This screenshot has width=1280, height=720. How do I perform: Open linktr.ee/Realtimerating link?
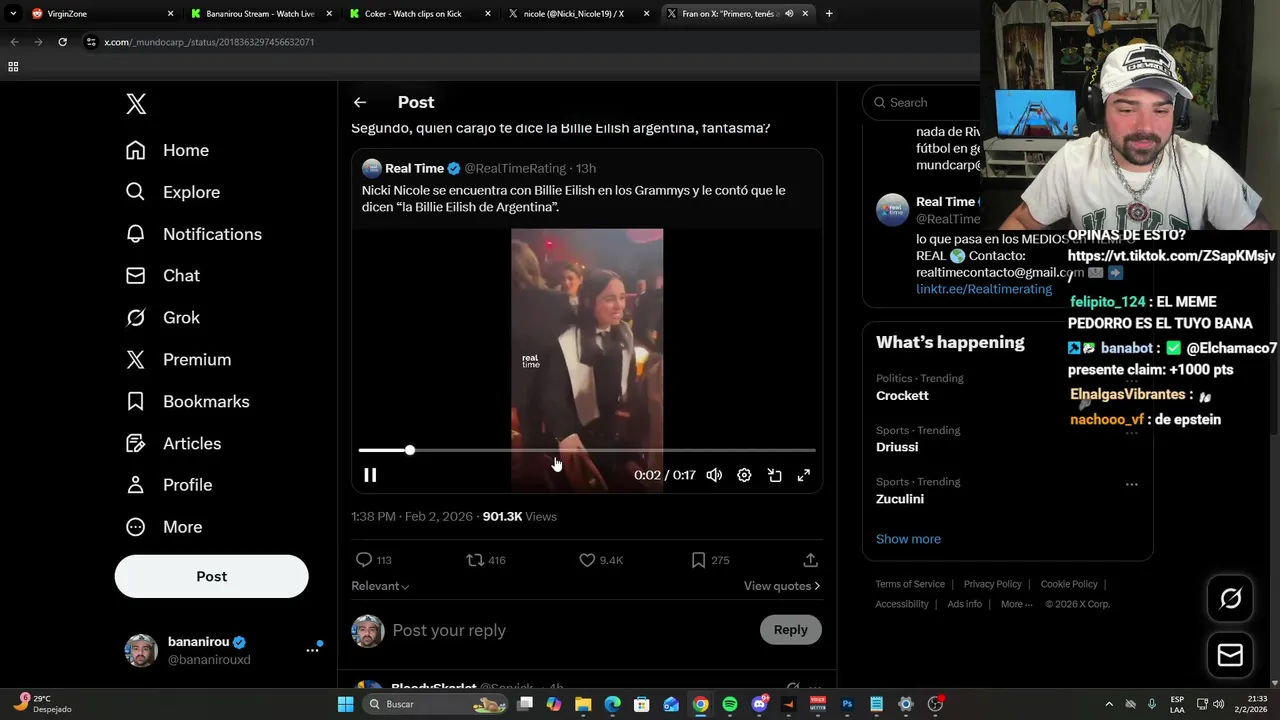[984, 288]
